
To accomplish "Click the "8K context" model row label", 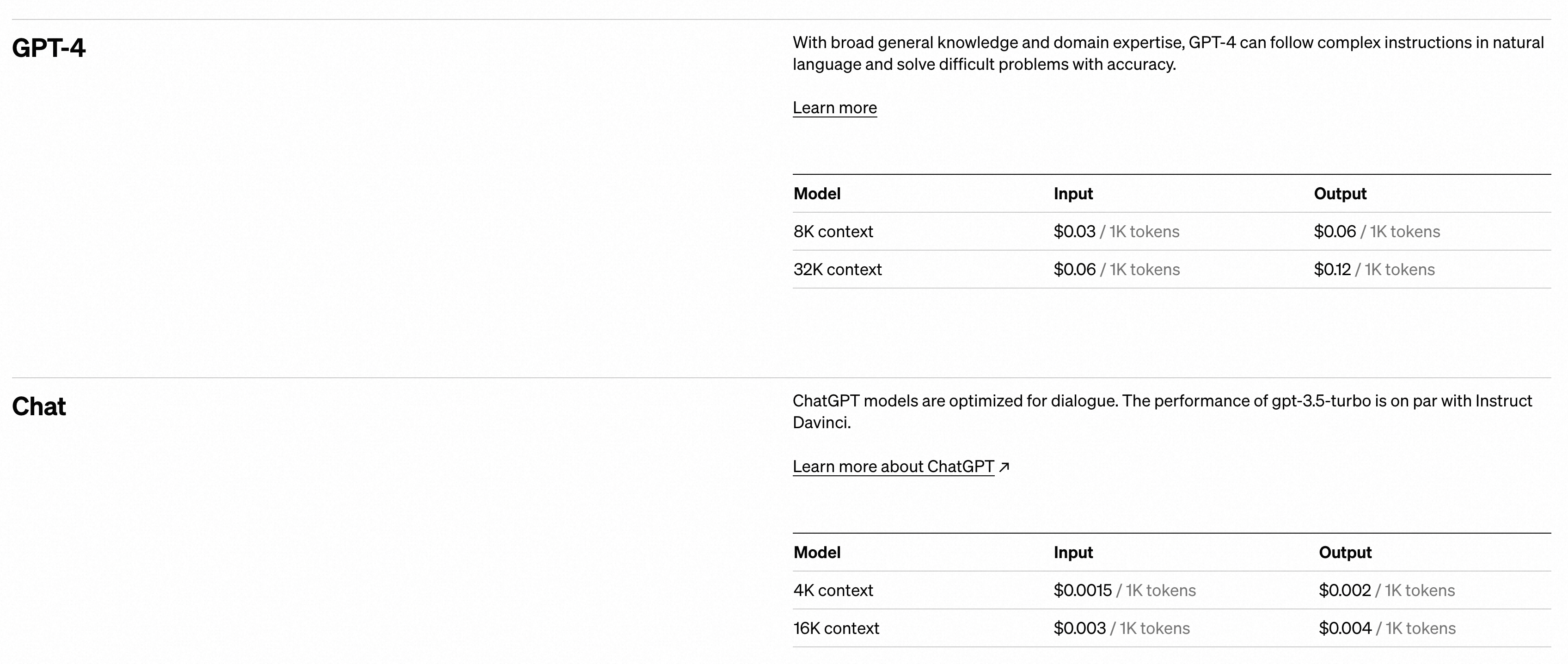I will click(x=833, y=231).
